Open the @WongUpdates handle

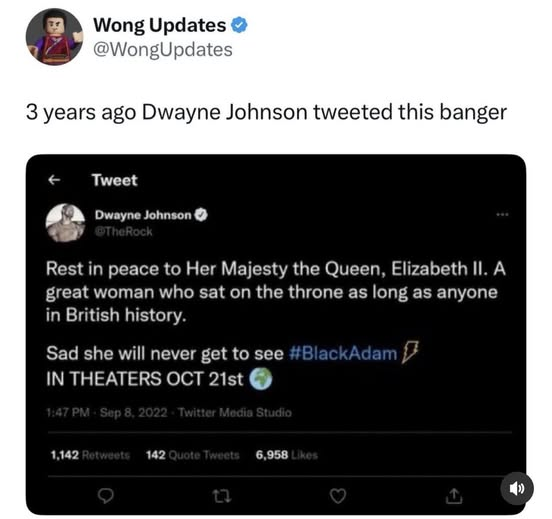point(163,50)
